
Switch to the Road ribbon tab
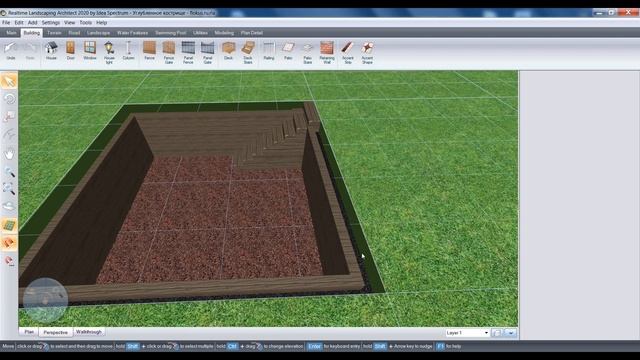[74, 33]
